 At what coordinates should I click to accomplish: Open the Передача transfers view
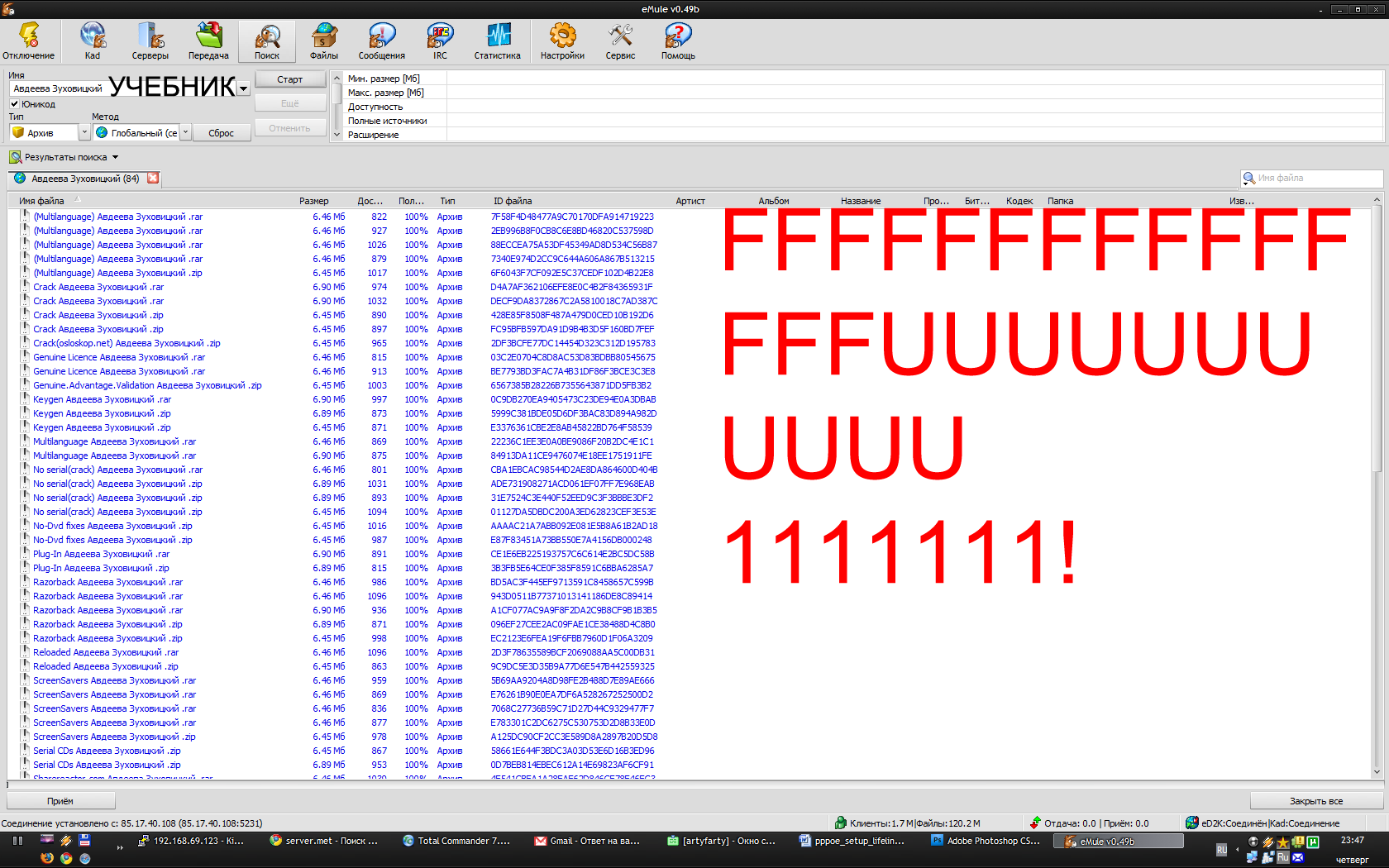point(208,41)
